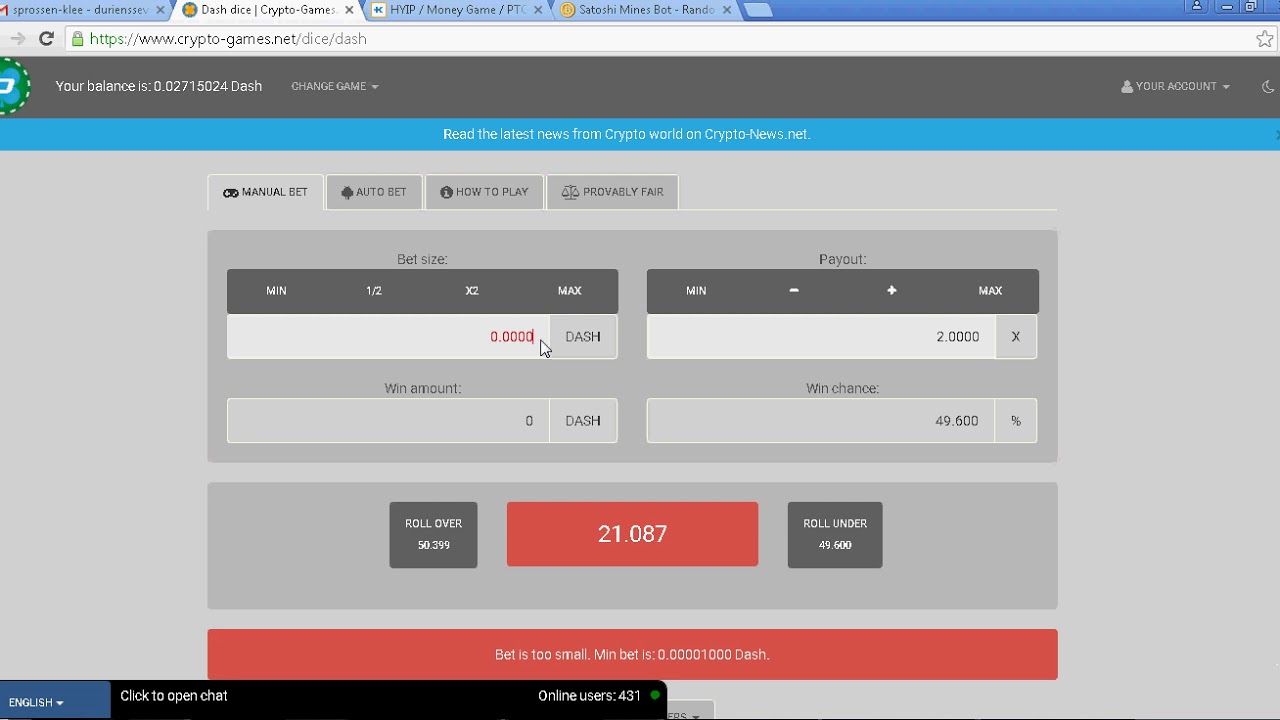
Task: Click the balance text 0.02715024 Dash
Action: (159, 86)
